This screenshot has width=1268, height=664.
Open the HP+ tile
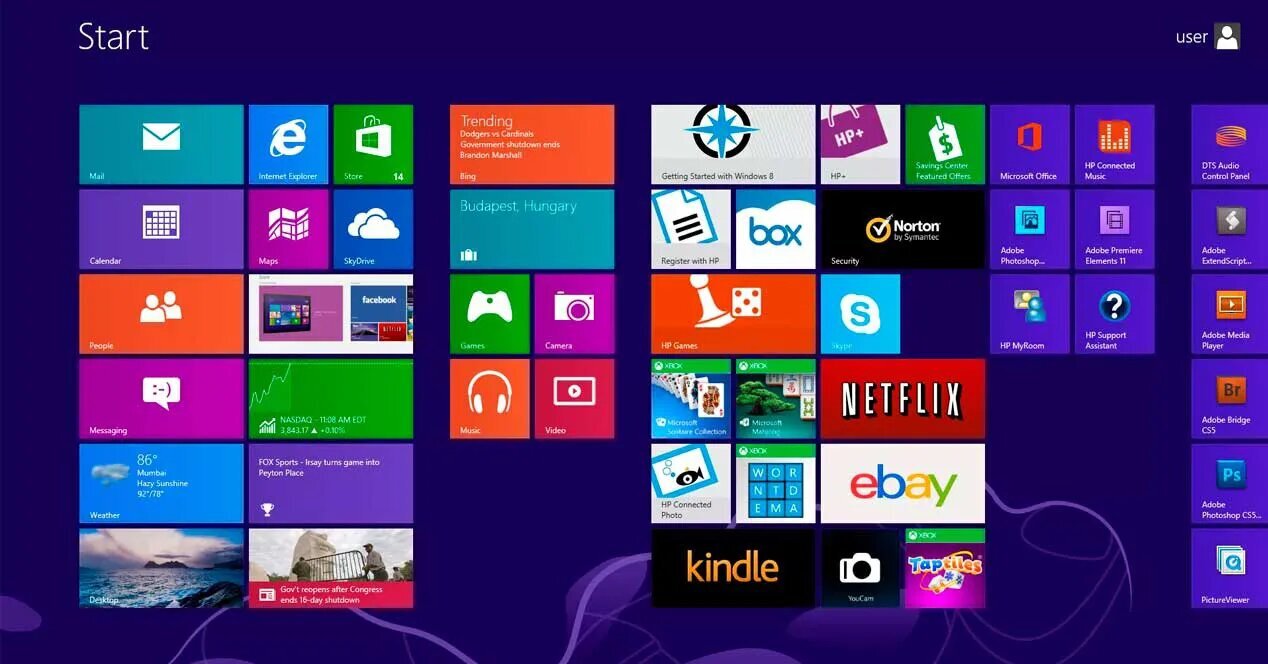[x=860, y=144]
